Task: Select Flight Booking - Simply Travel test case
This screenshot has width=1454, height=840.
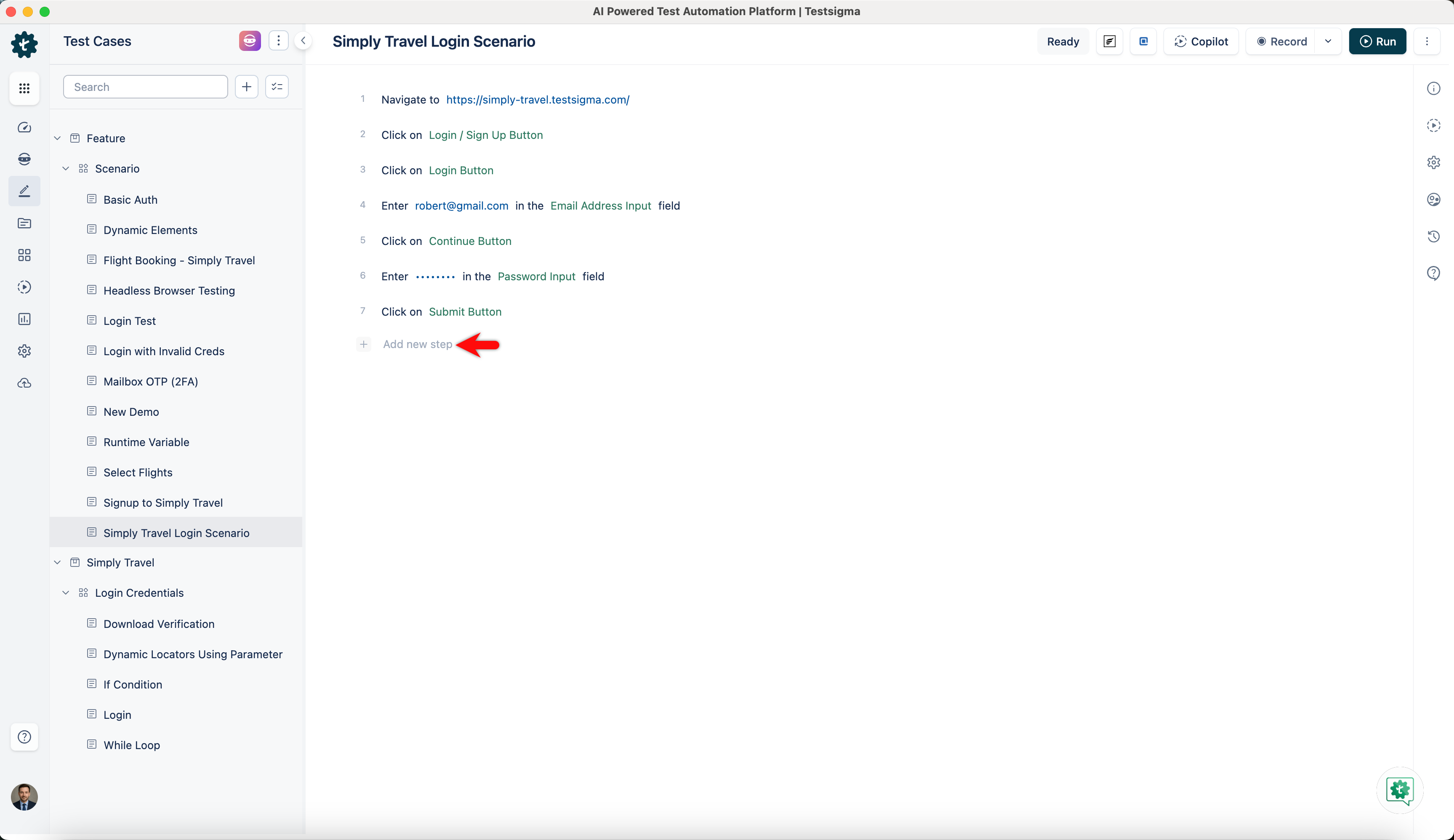Action: [x=179, y=260]
